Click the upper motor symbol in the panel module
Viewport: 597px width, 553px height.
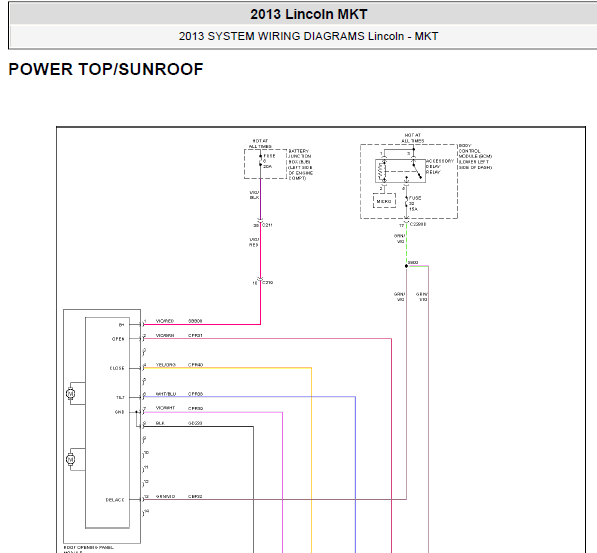pyautogui.click(x=70, y=393)
